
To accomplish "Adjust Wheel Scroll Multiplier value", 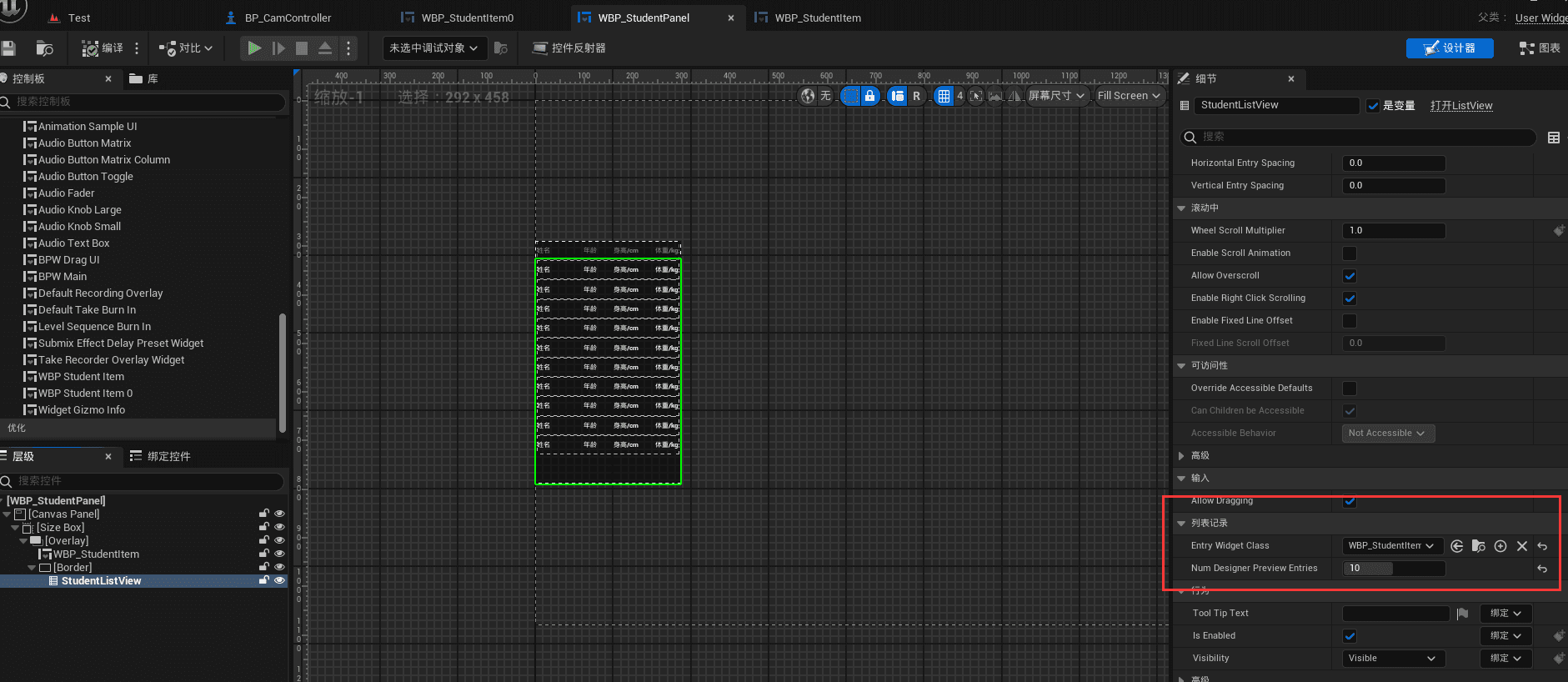I will pos(1394,231).
